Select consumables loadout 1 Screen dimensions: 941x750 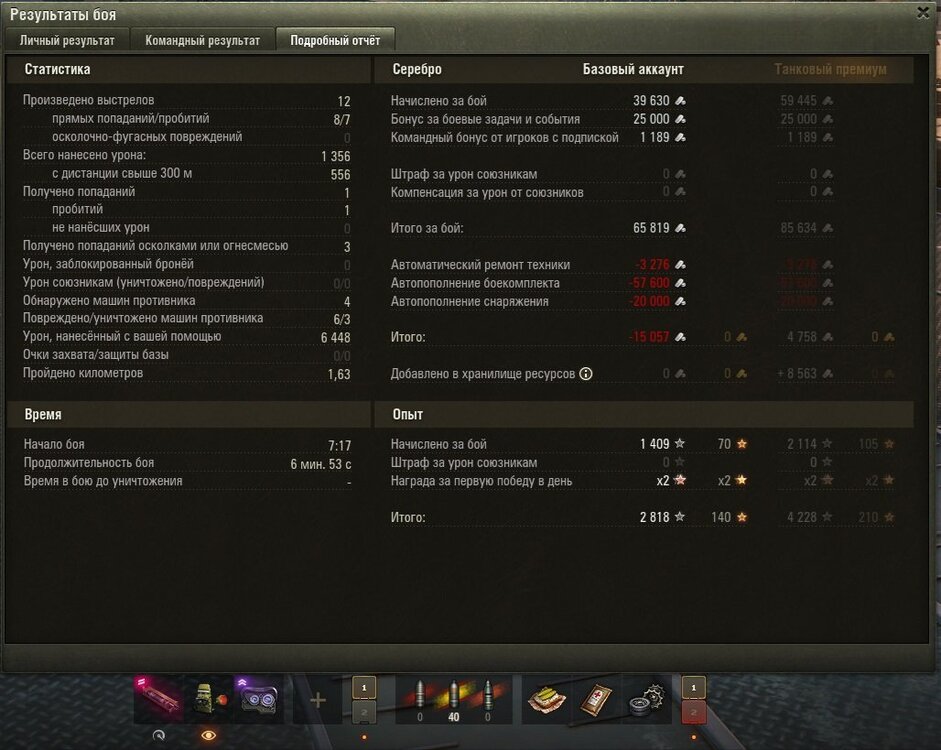pyautogui.click(x=694, y=688)
